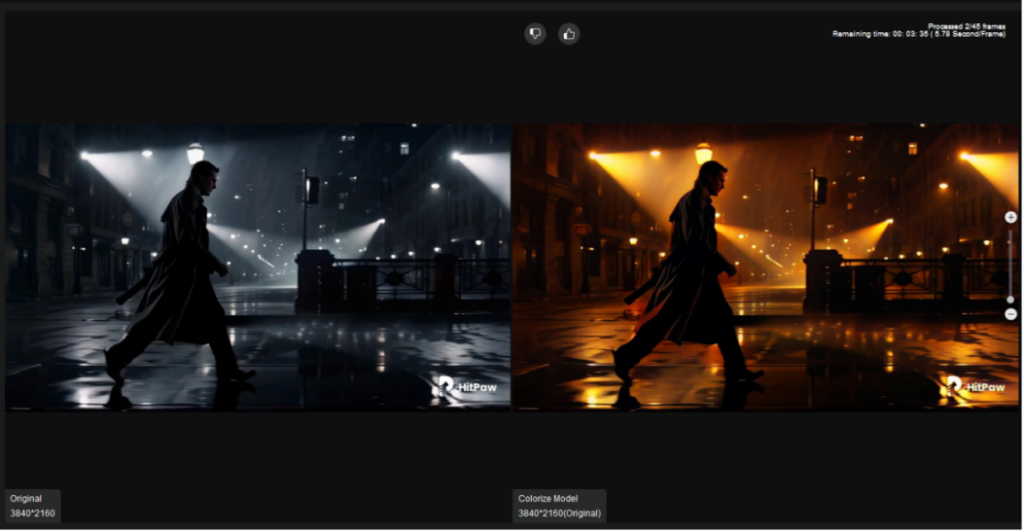1024x532 pixels.
Task: Zoom out with the minus icon
Action: [1010, 314]
